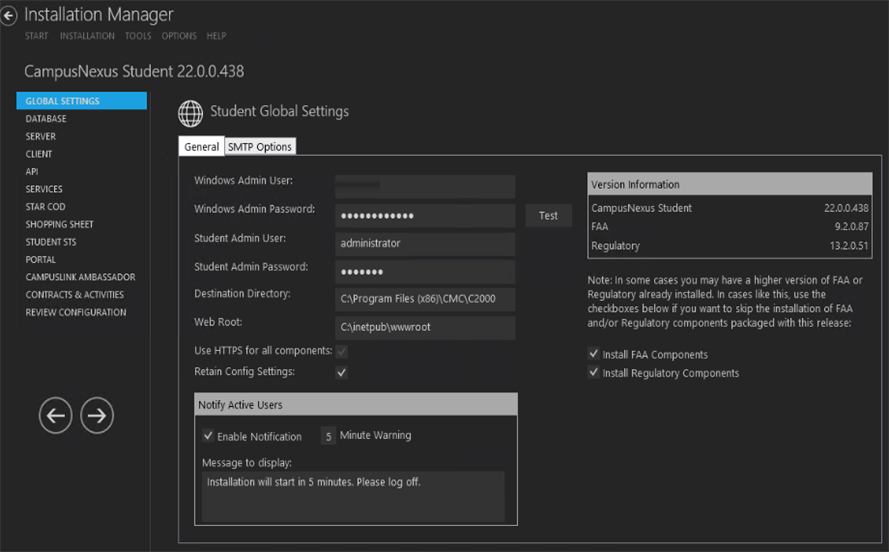The height and width of the screenshot is (552, 889).
Task: Click the Student Admin User field
Action: point(425,244)
